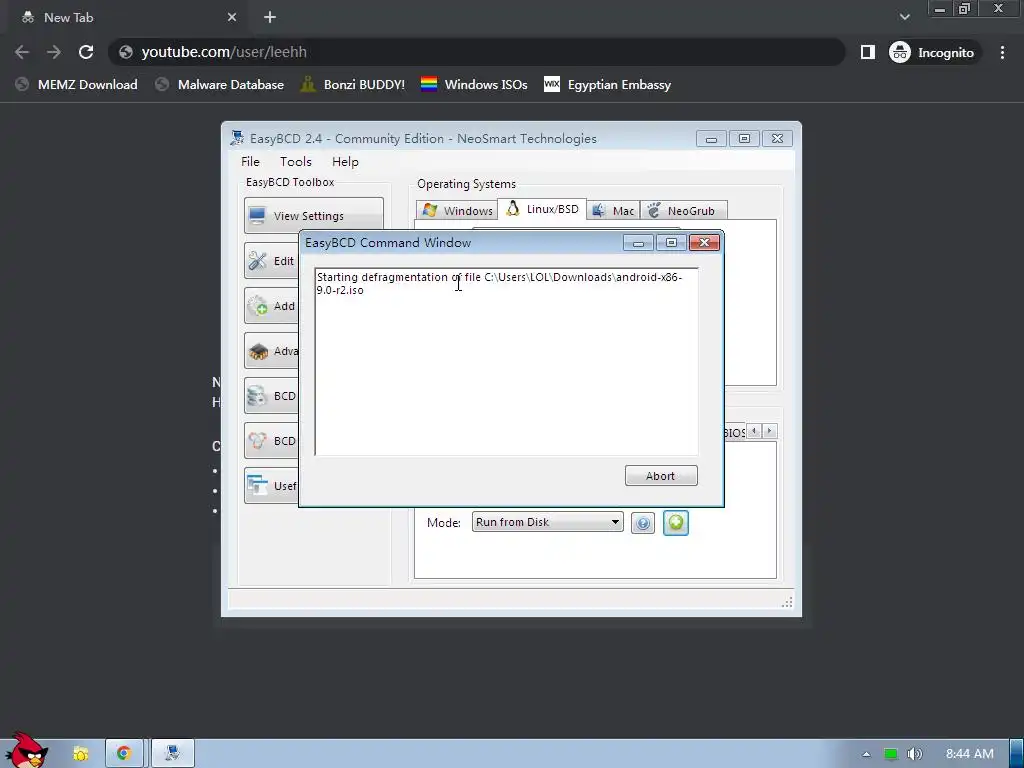Open the Mode dropdown showing Run from Disk
Screen dimensions: 1024x768
click(547, 522)
